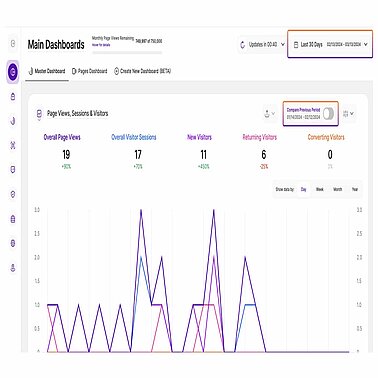Click the Overall Page Views value 19
This screenshot has height=378, width=378.
[x=66, y=154]
